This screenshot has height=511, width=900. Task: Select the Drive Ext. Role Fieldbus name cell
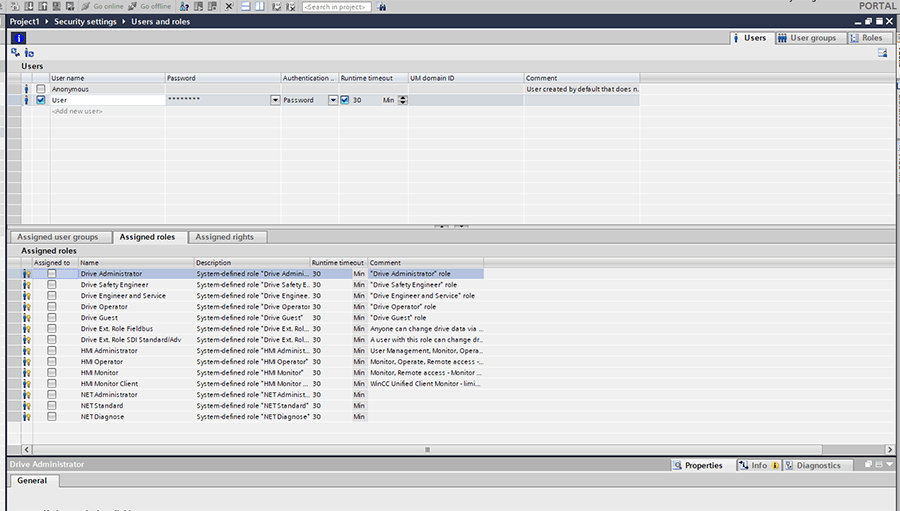coord(136,329)
